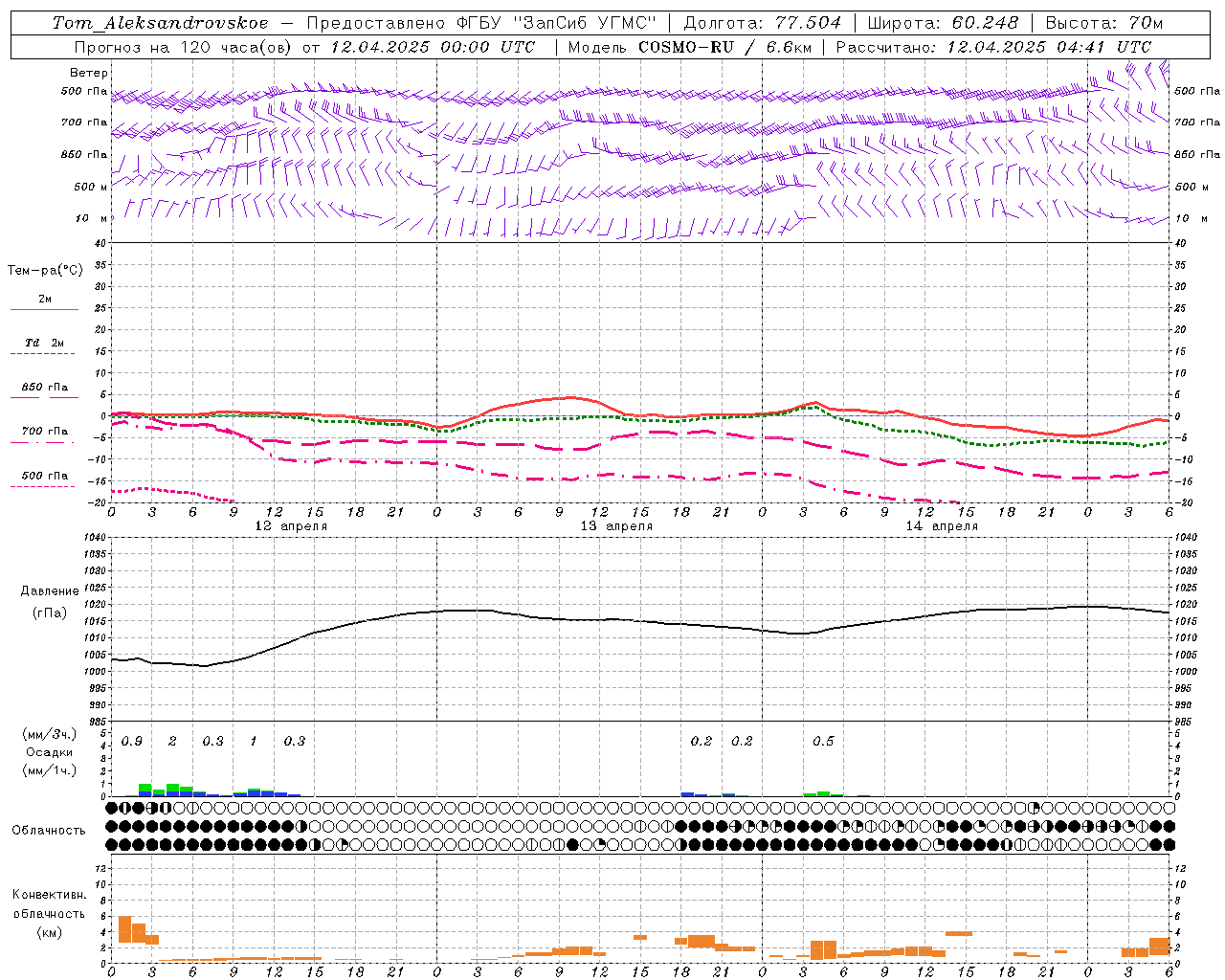Click the Давление pressure panel label
This screenshot has height=980, width=1225.
[x=50, y=591]
